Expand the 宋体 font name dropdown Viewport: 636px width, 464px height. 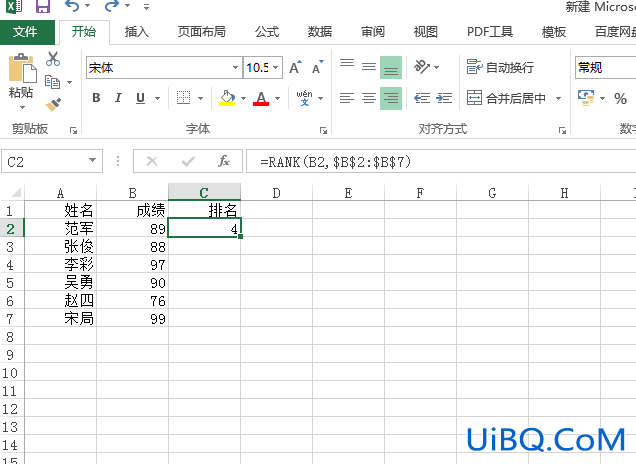click(x=235, y=67)
